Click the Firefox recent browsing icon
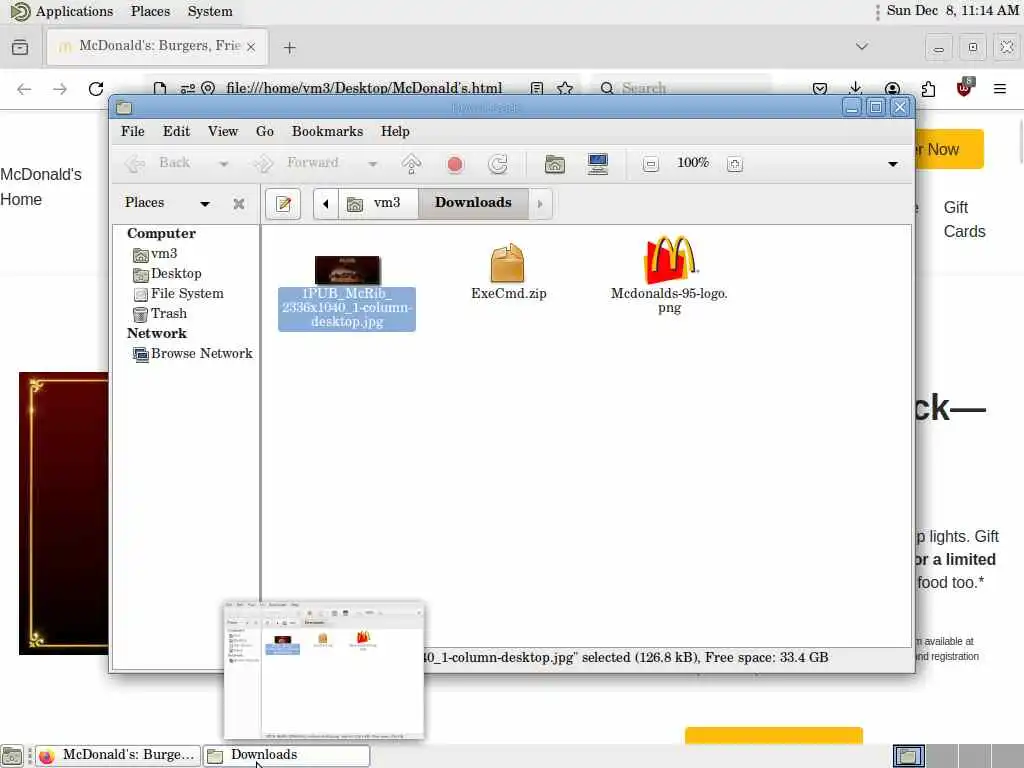The width and height of the screenshot is (1024, 768). (x=20, y=47)
